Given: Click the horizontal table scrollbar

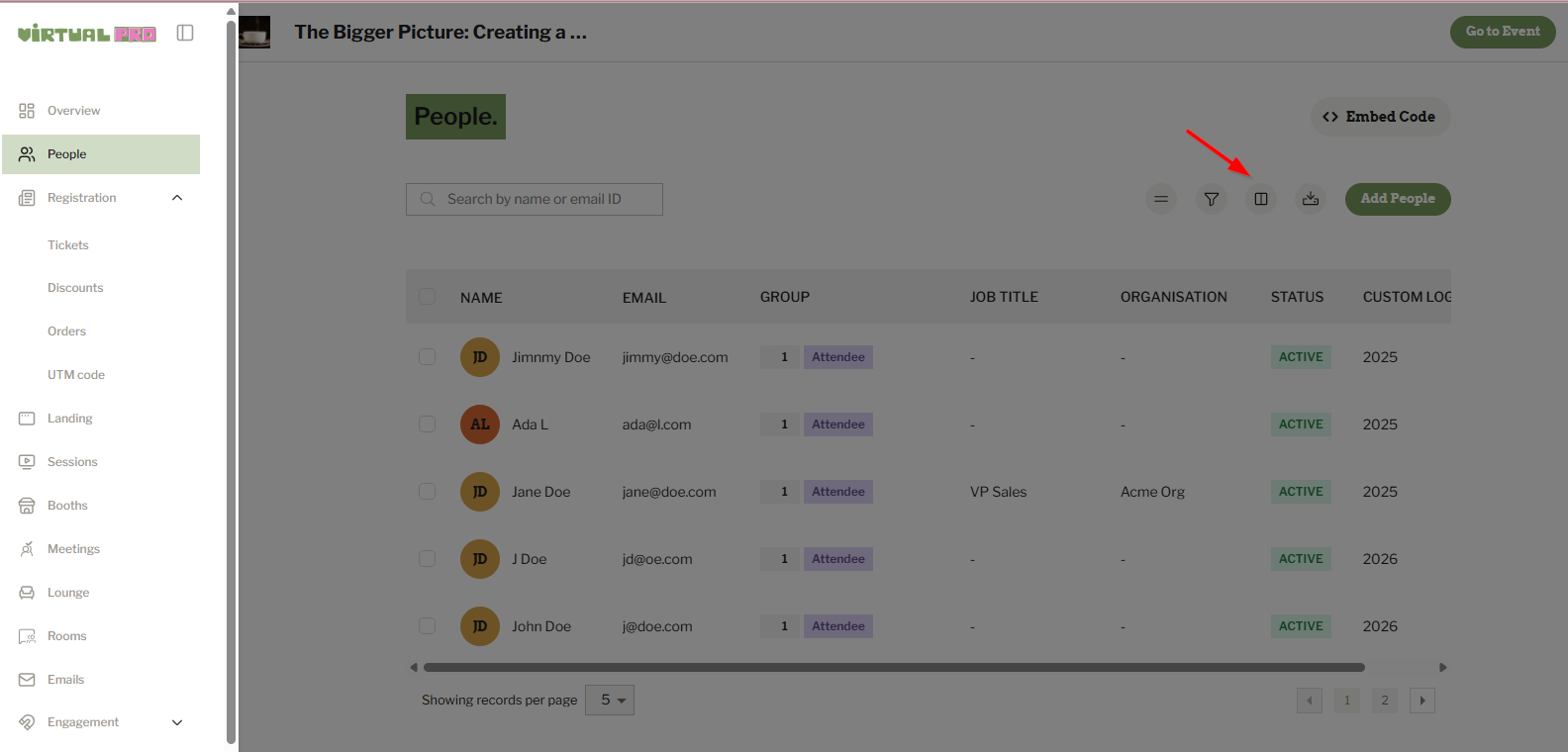Looking at the screenshot, I should [894, 668].
